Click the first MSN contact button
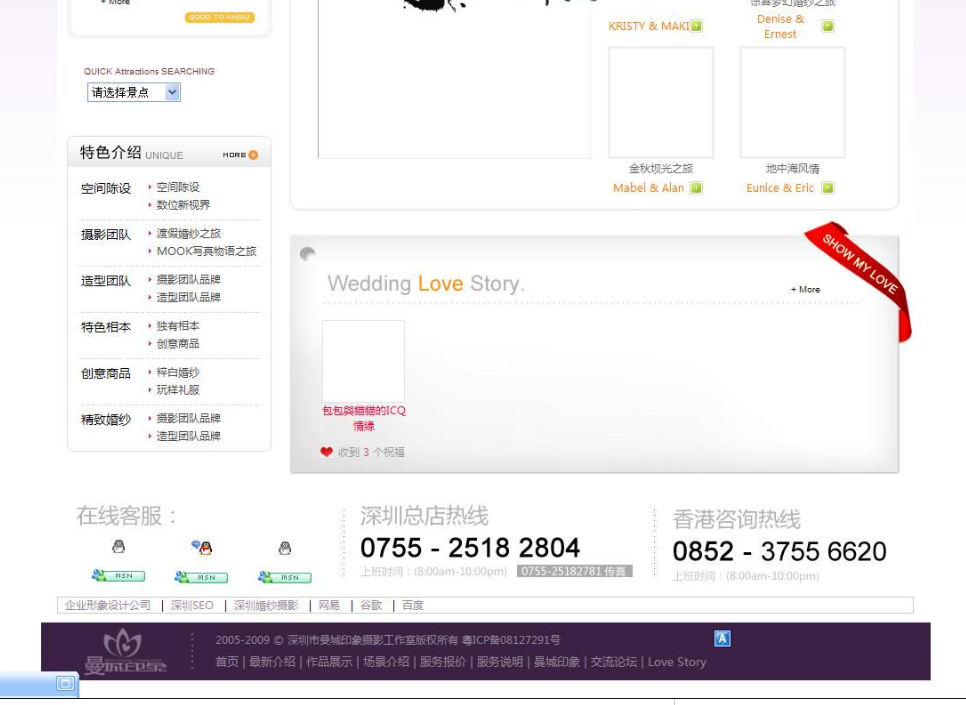Screen dimensions: 966x705 click(118, 576)
